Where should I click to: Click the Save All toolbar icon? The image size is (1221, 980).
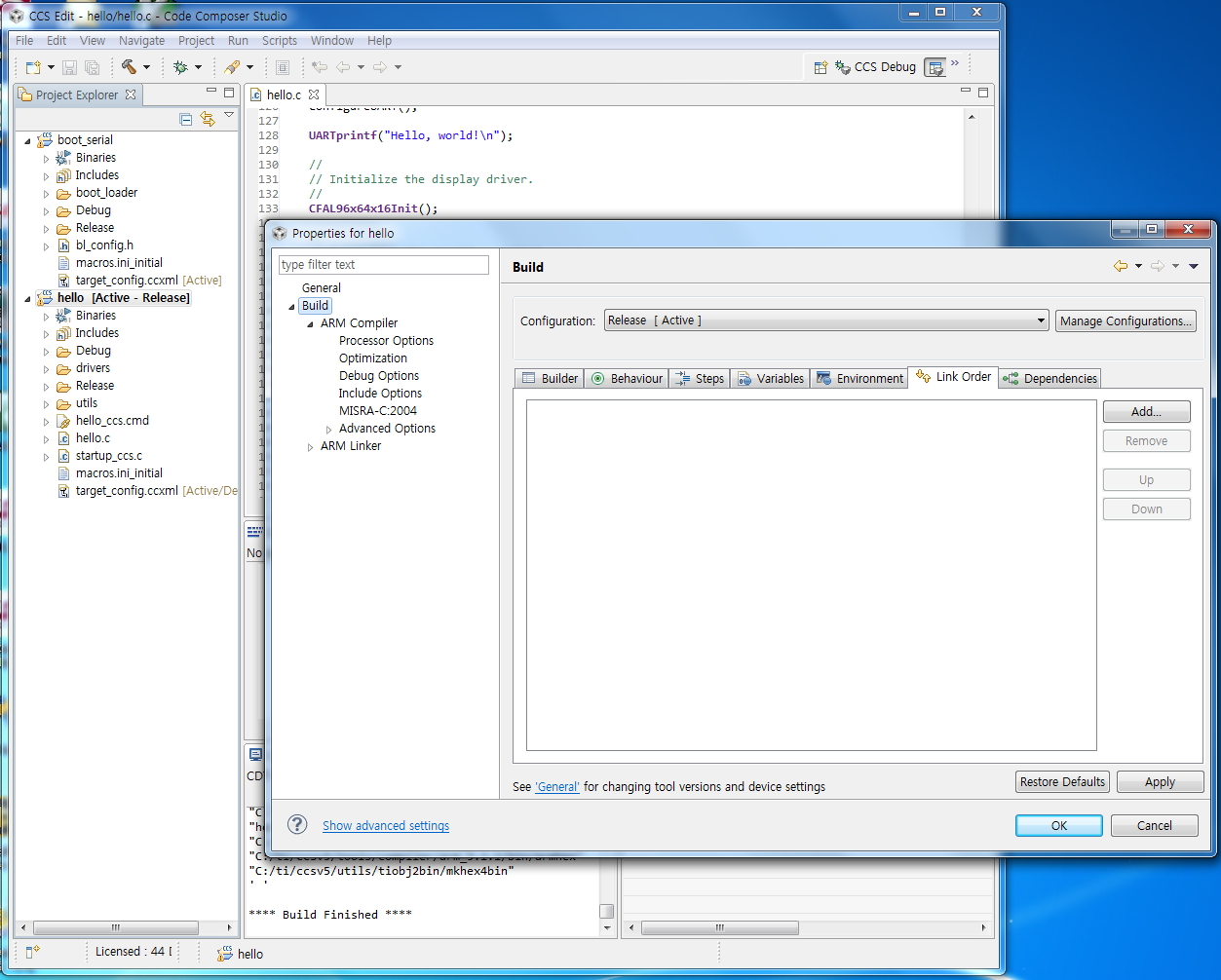93,67
